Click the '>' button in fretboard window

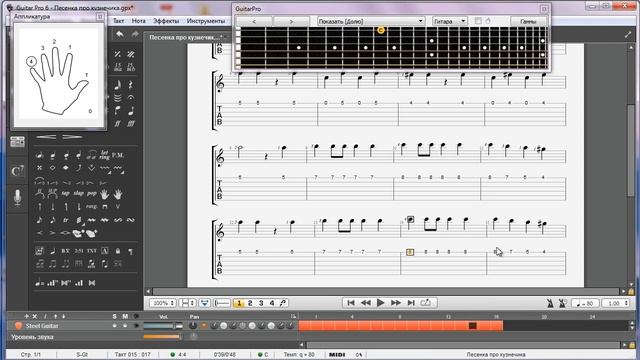tap(291, 21)
